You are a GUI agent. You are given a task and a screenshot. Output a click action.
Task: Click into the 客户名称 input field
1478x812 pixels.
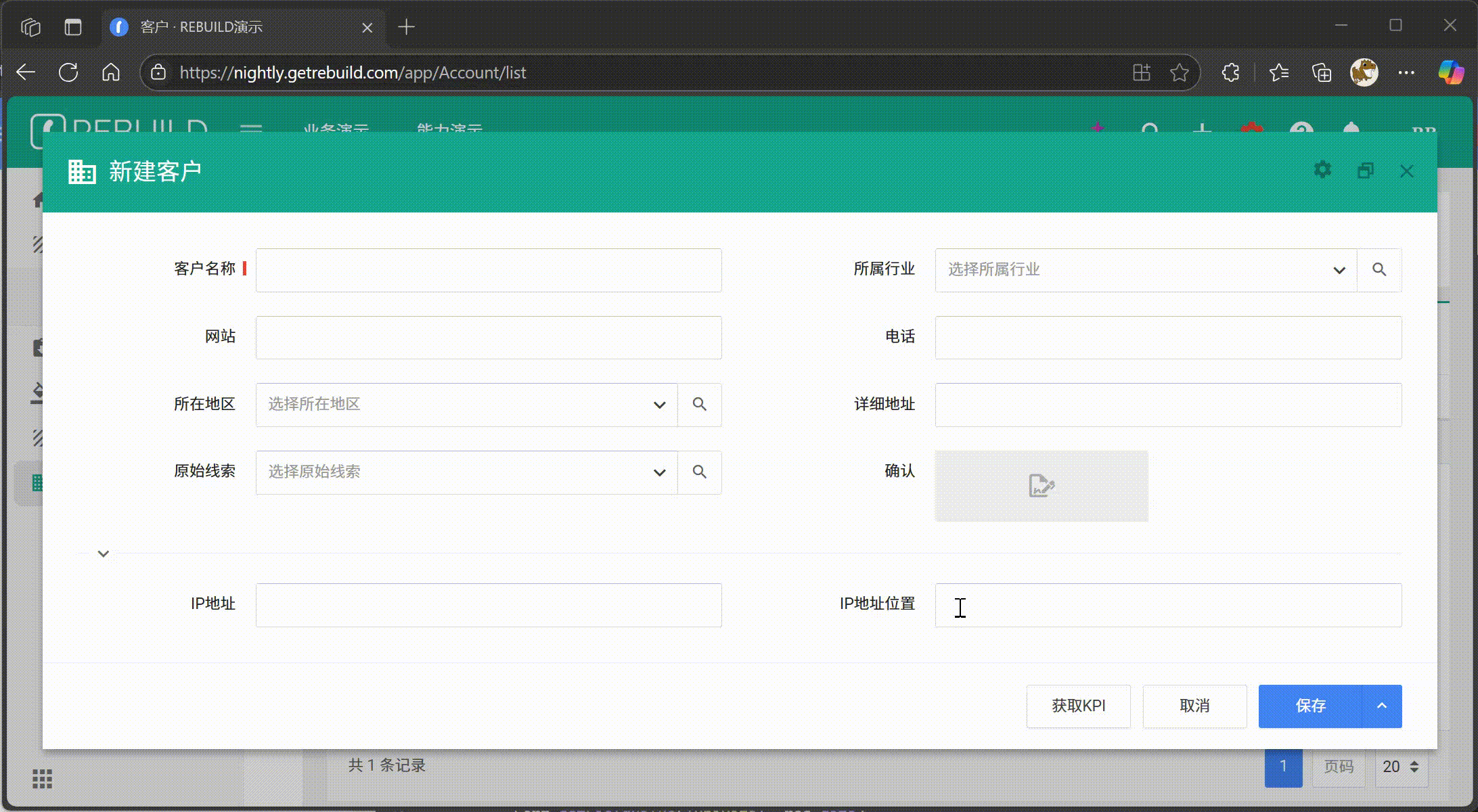tap(488, 270)
